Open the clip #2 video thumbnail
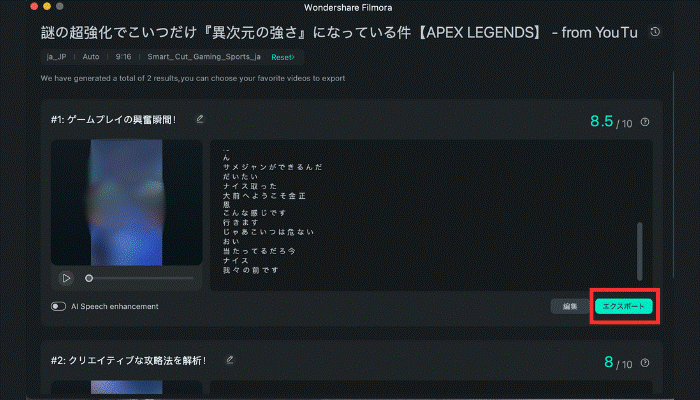The width and height of the screenshot is (700, 400). 126,388
